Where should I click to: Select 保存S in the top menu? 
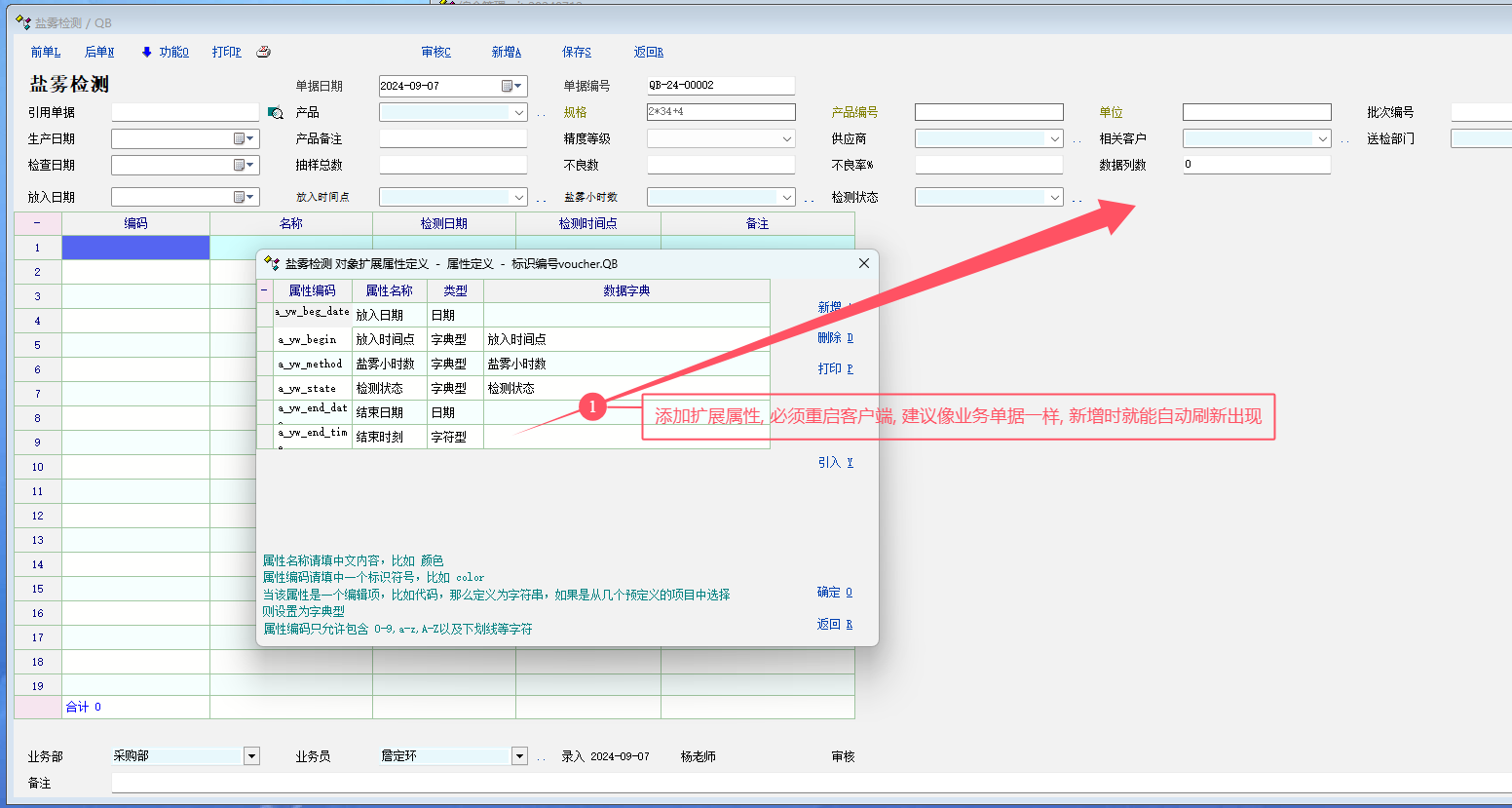(x=576, y=53)
